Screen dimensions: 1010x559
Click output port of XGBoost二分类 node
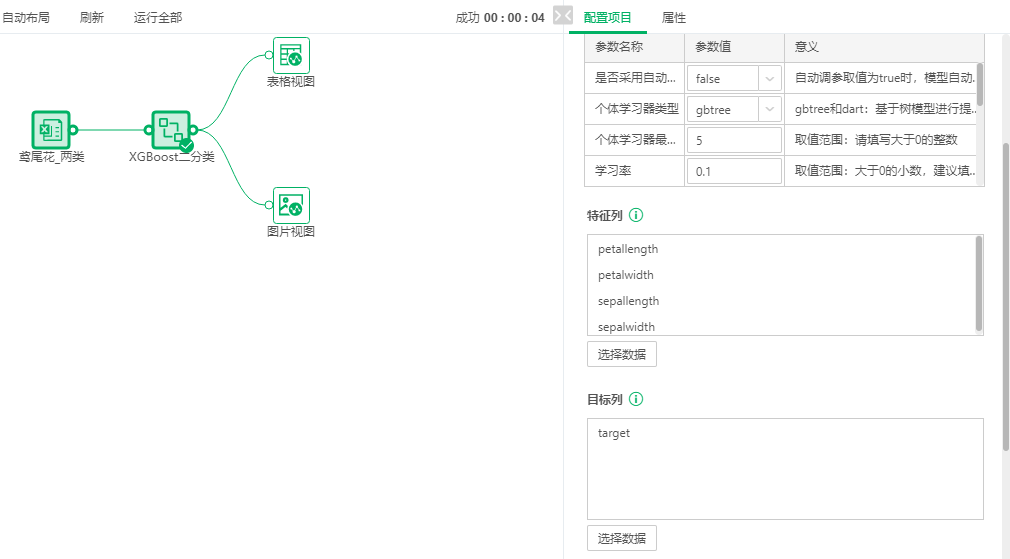click(x=194, y=130)
